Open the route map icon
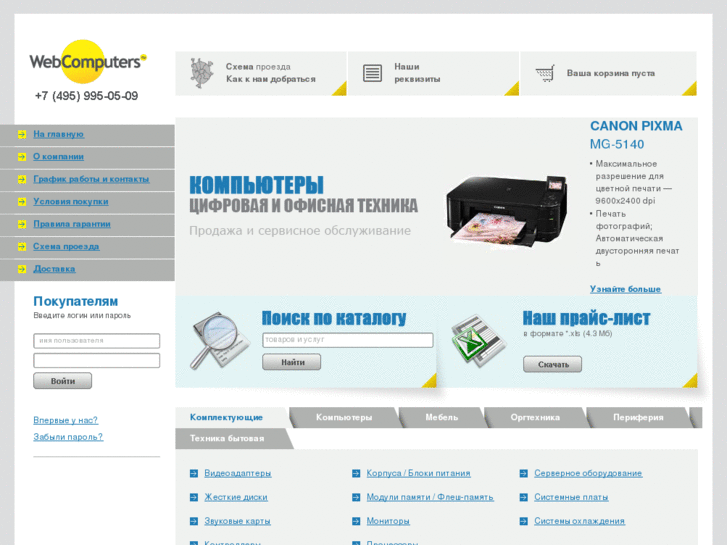 click(202, 73)
